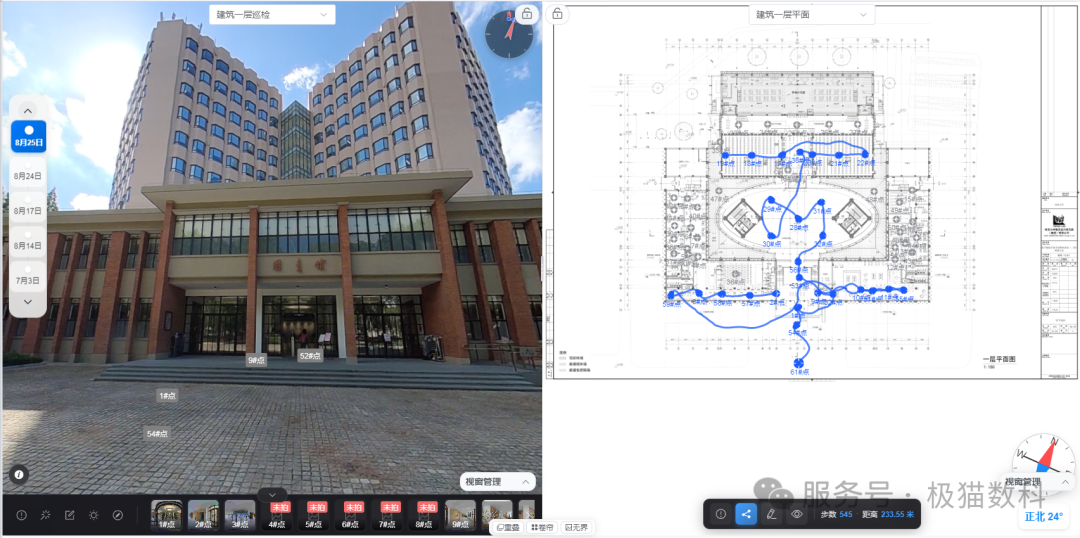The image size is (1080, 538).
Task: Select the pencil draw tool on the floor plan toolbar
Action: (x=772, y=514)
